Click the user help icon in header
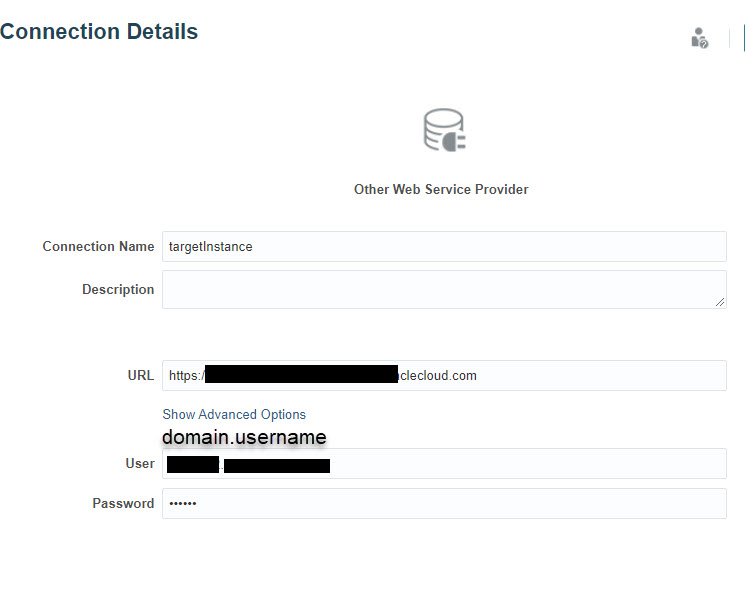 pos(699,38)
